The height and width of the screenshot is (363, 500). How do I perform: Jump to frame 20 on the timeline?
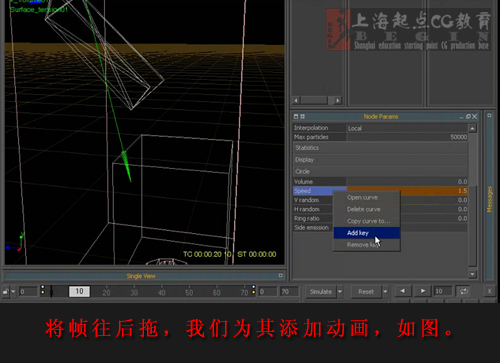[x=106, y=292]
